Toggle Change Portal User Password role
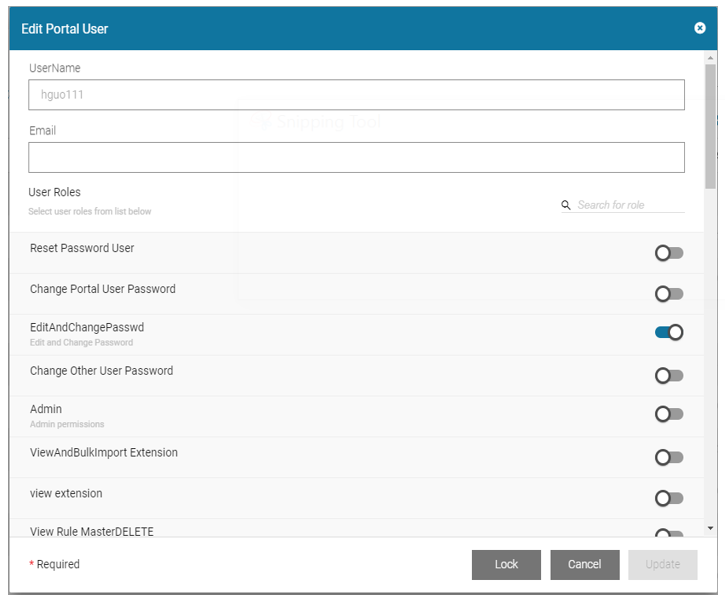Image resolution: width=725 pixels, height=602 pixels. 669,294
